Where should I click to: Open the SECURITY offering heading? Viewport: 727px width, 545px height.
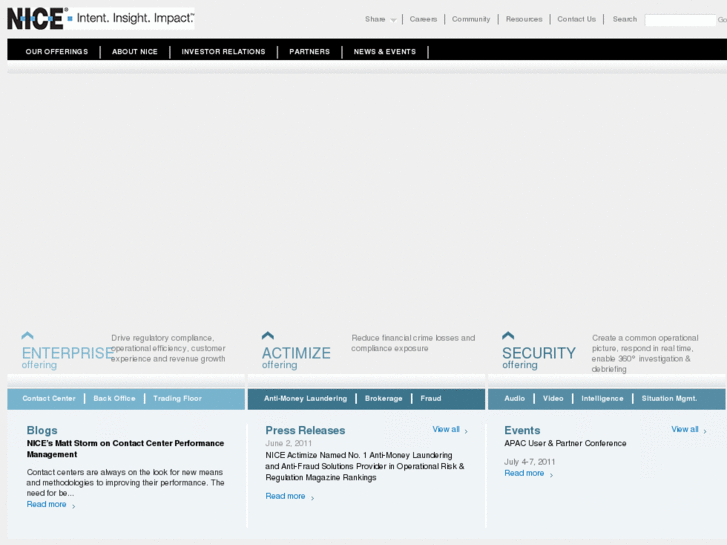click(539, 357)
